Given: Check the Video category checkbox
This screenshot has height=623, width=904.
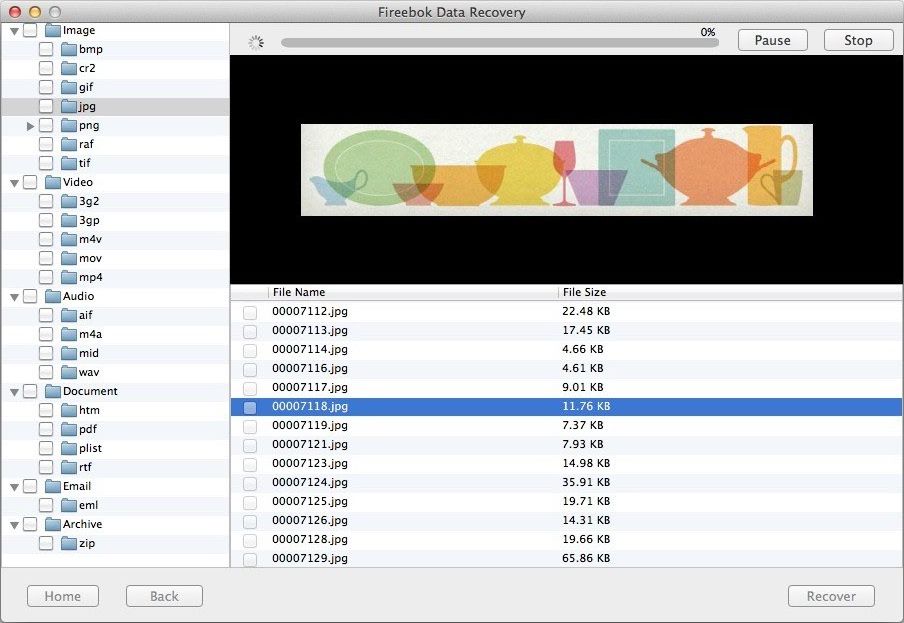Looking at the screenshot, I should click(x=30, y=183).
